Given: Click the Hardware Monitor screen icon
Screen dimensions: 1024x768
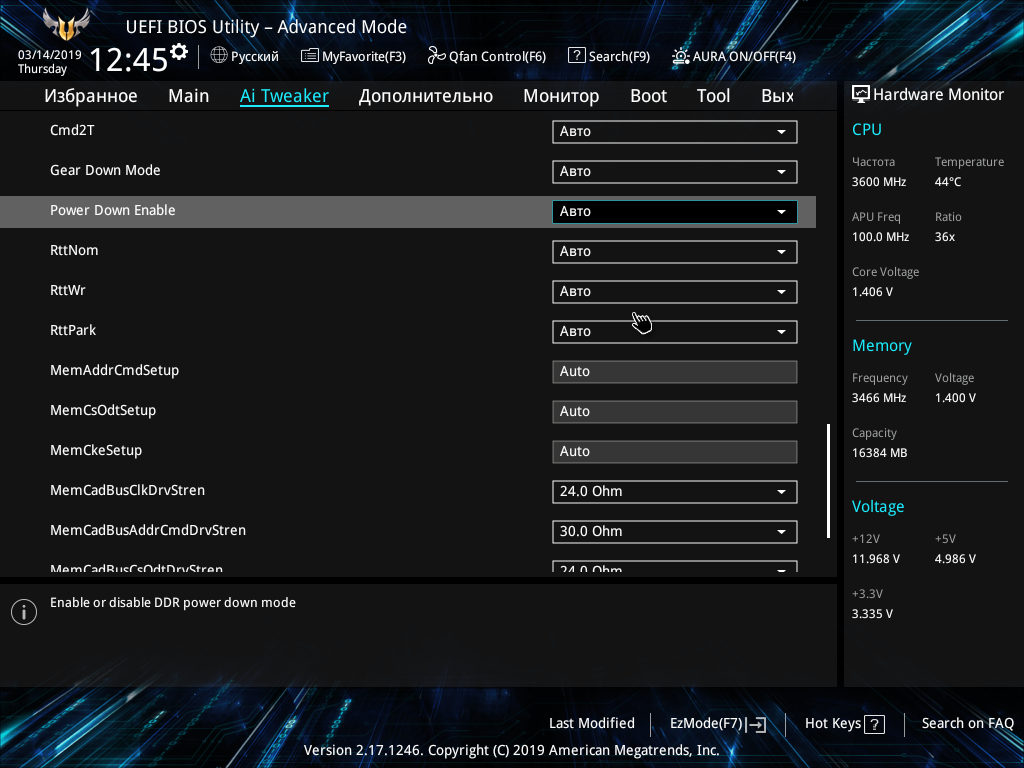Looking at the screenshot, I should pos(861,95).
